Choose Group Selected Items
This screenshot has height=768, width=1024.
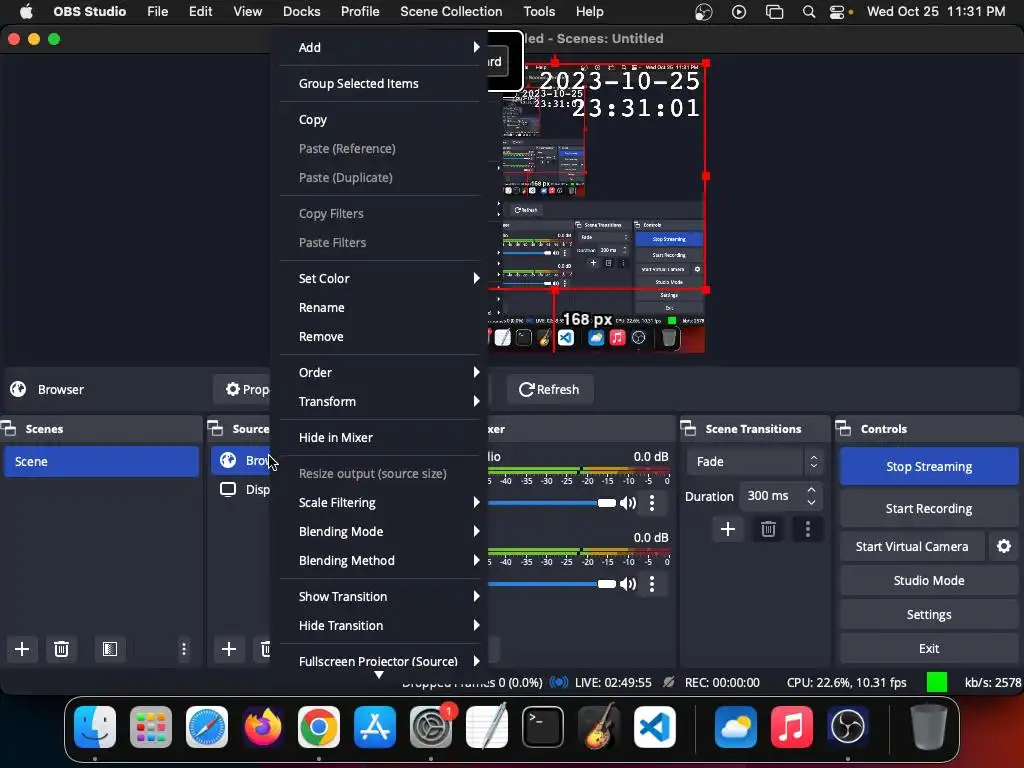380,84
